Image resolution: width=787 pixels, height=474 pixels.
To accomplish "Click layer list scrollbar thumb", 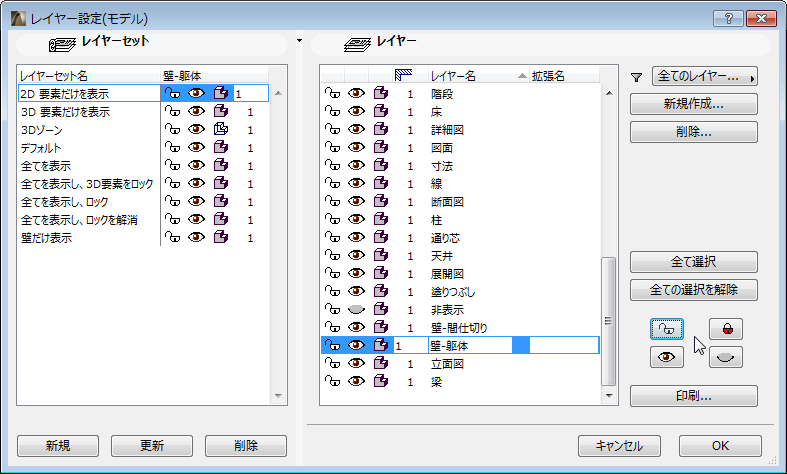I will pyautogui.click(x=608, y=321).
